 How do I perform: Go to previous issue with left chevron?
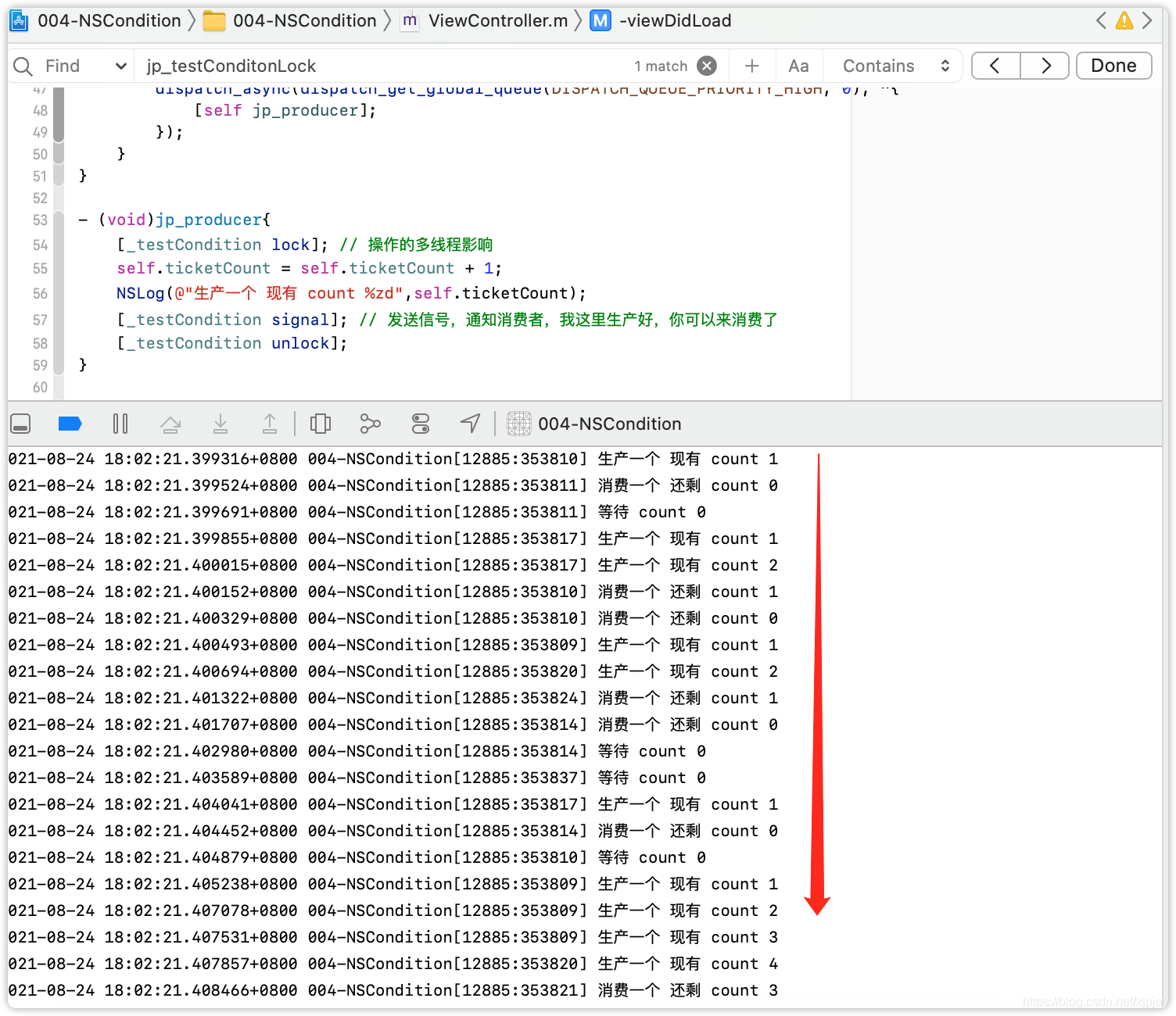(1101, 21)
